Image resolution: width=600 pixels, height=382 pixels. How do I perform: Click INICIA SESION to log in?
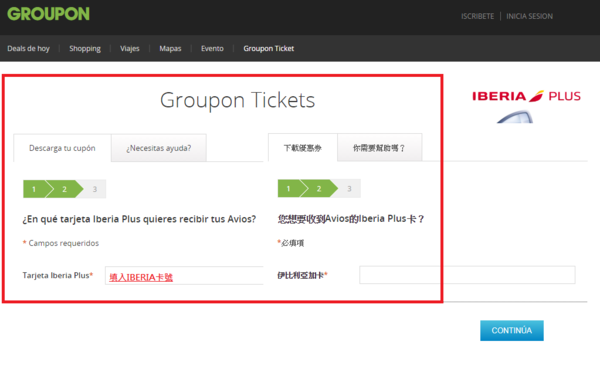[x=529, y=16]
